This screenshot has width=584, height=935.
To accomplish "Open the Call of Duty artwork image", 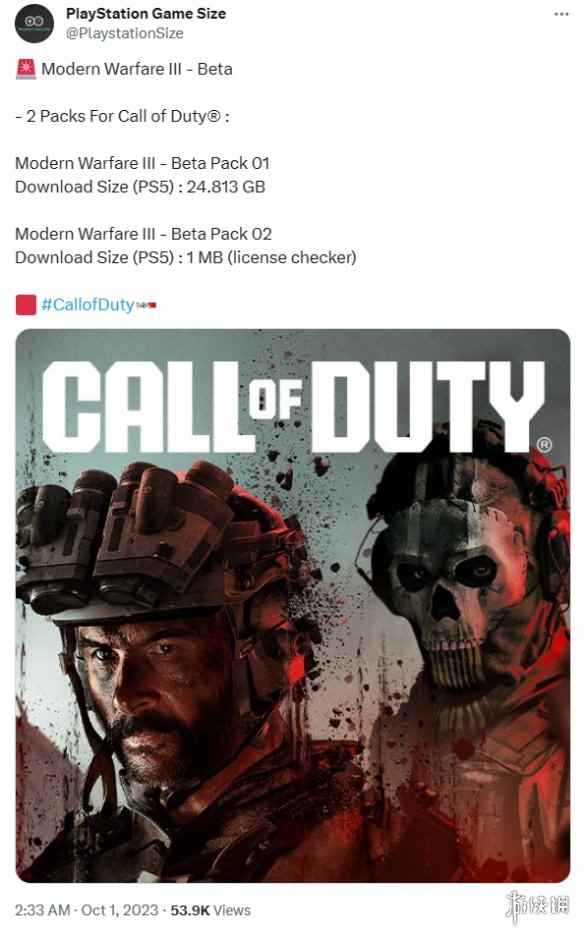I will click(292, 605).
